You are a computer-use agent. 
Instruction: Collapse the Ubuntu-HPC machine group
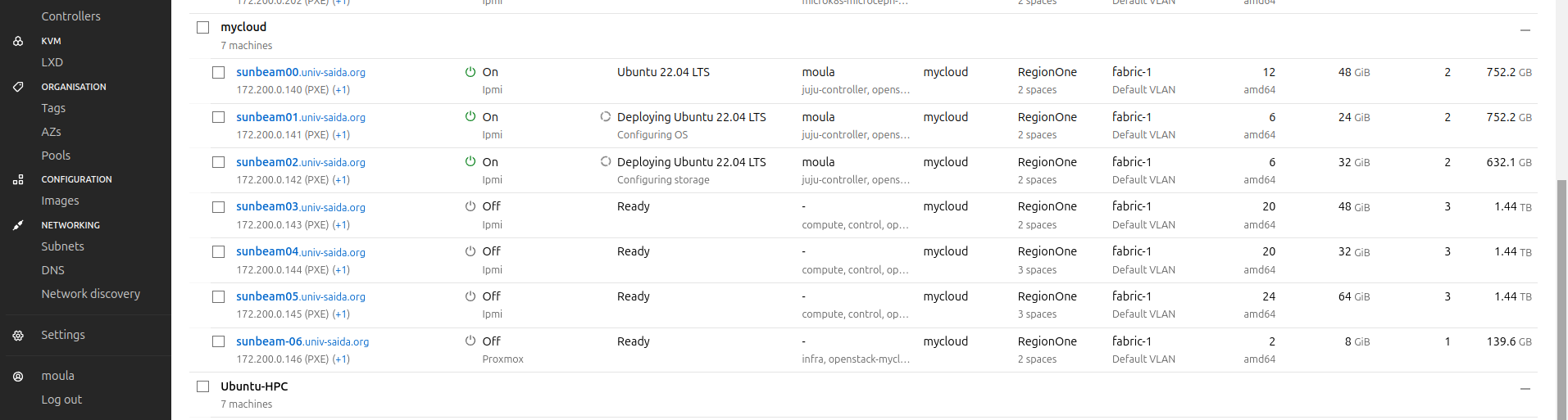point(1525,389)
